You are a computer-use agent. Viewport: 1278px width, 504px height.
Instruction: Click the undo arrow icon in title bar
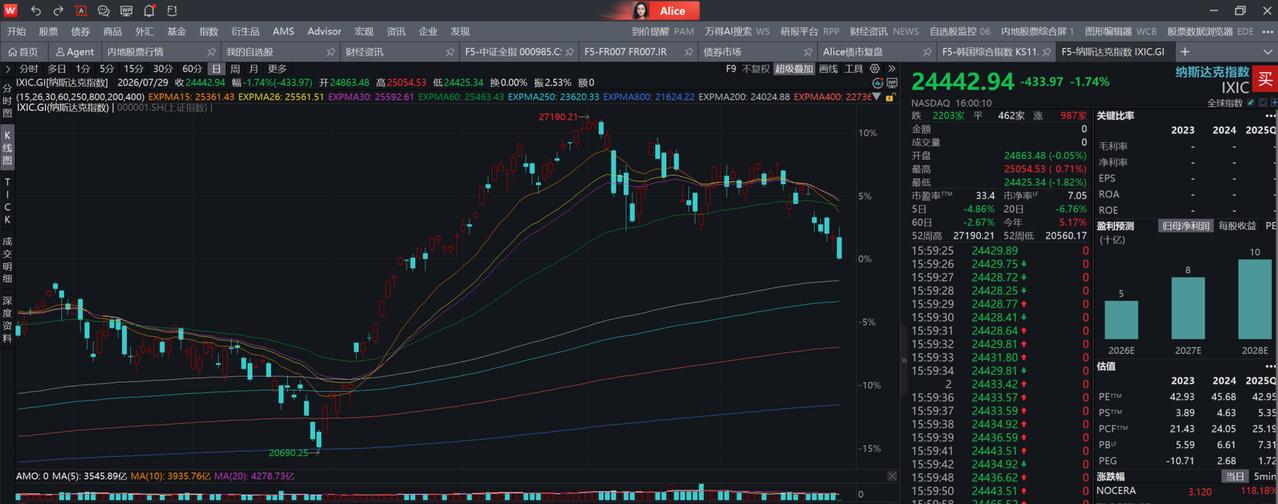pyautogui.click(x=36, y=11)
